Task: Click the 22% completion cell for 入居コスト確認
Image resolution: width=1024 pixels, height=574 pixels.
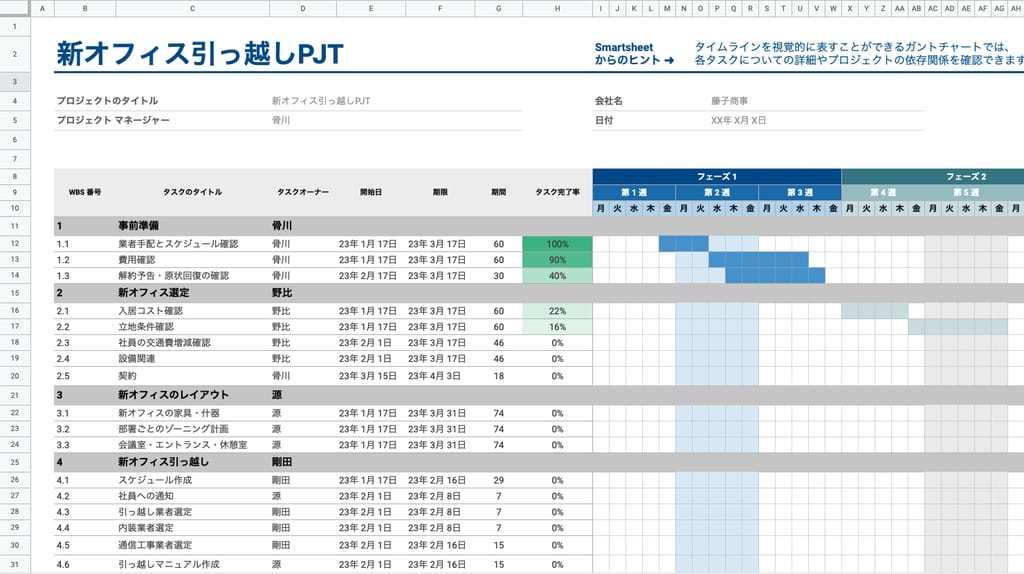Action: click(x=557, y=311)
